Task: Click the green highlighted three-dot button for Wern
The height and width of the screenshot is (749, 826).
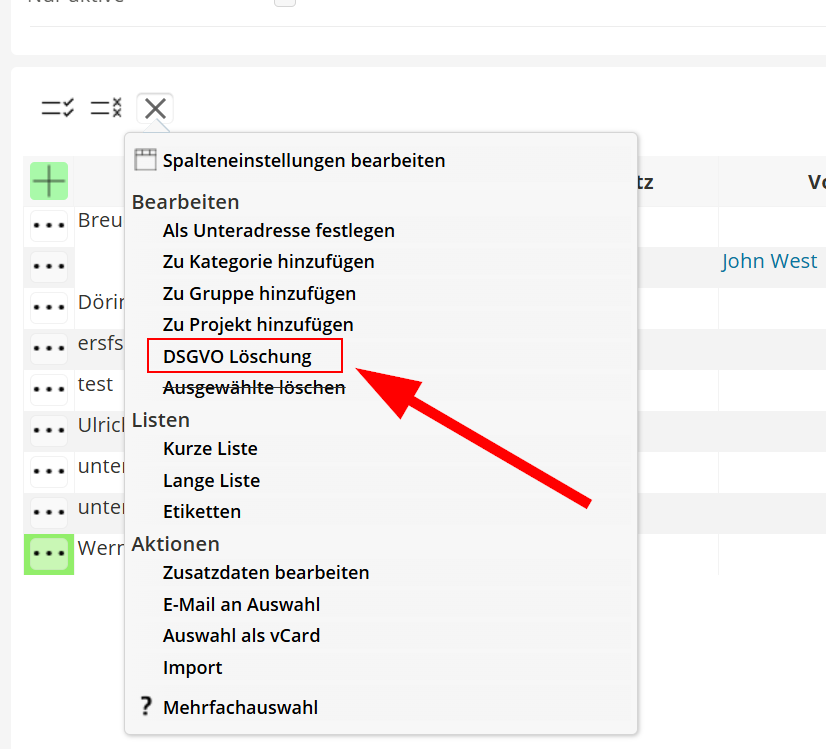Action: (49, 553)
